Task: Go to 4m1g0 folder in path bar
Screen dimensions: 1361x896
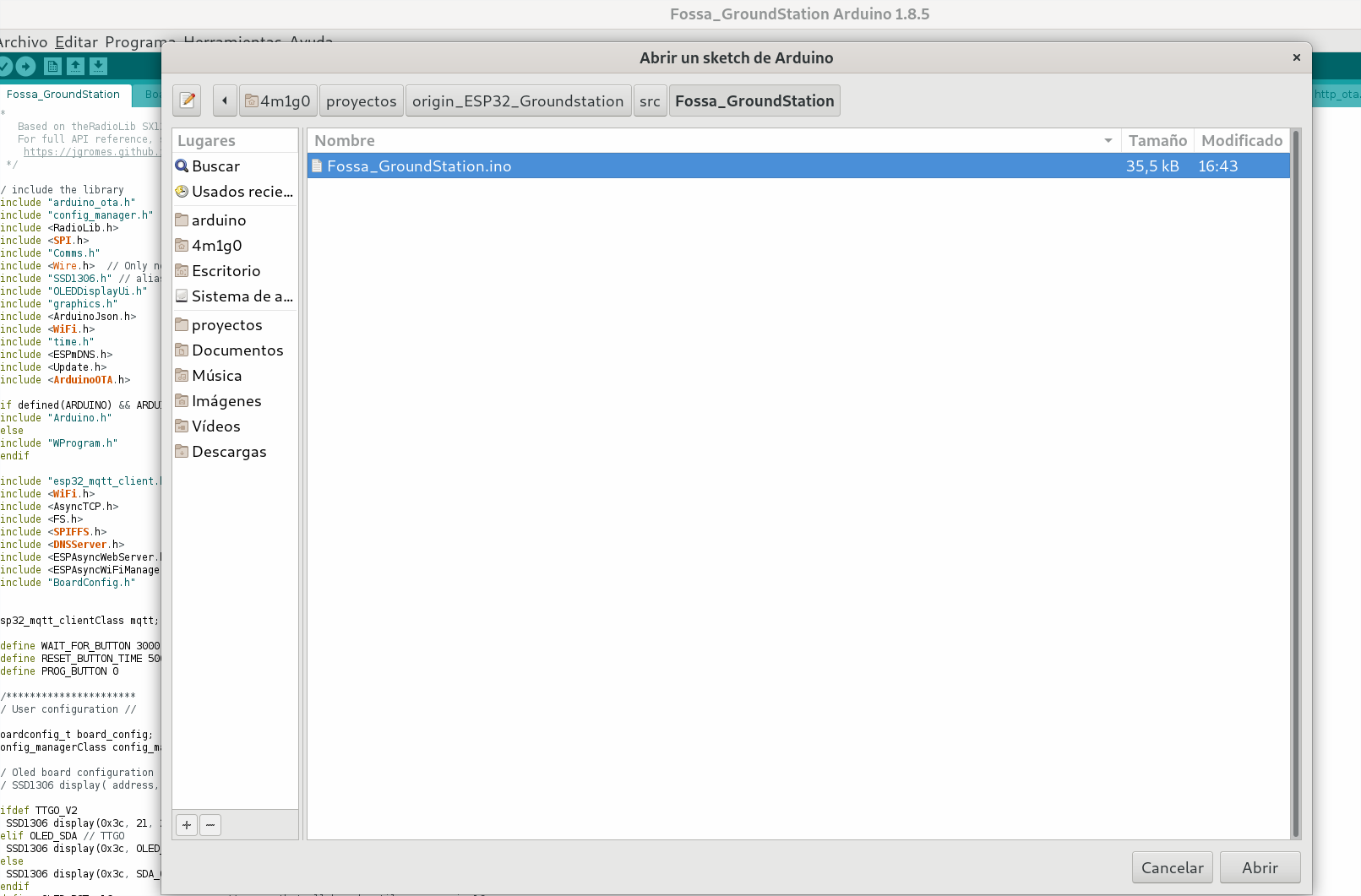Action: (278, 100)
